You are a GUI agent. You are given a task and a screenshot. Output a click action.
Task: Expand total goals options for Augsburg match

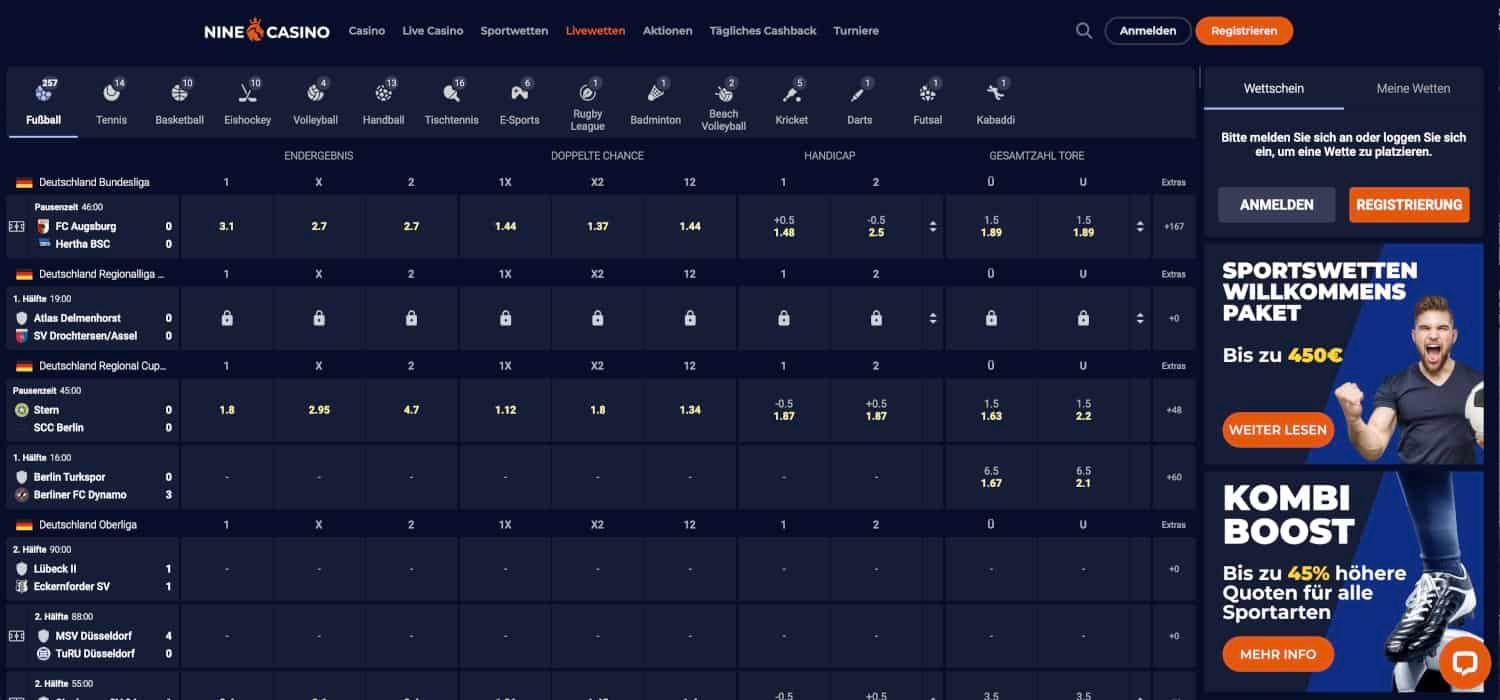tap(1140, 227)
